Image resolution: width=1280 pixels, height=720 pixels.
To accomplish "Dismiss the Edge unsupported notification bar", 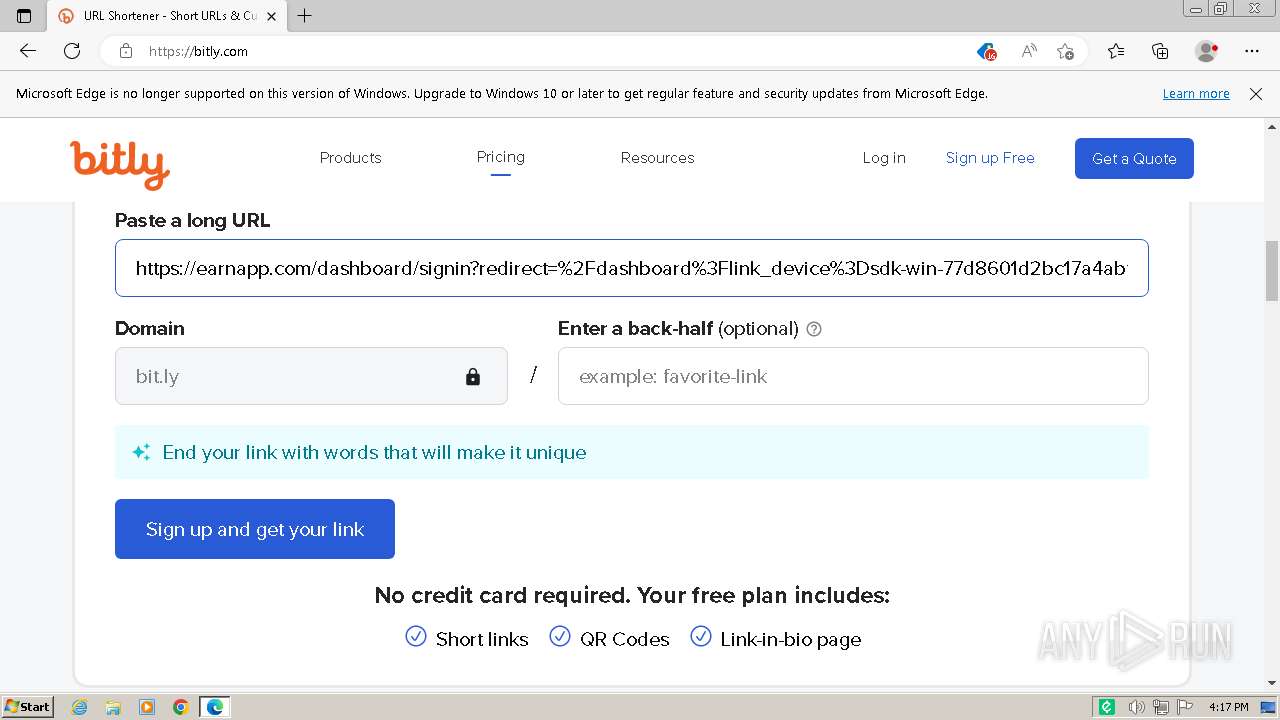I will (1256, 94).
